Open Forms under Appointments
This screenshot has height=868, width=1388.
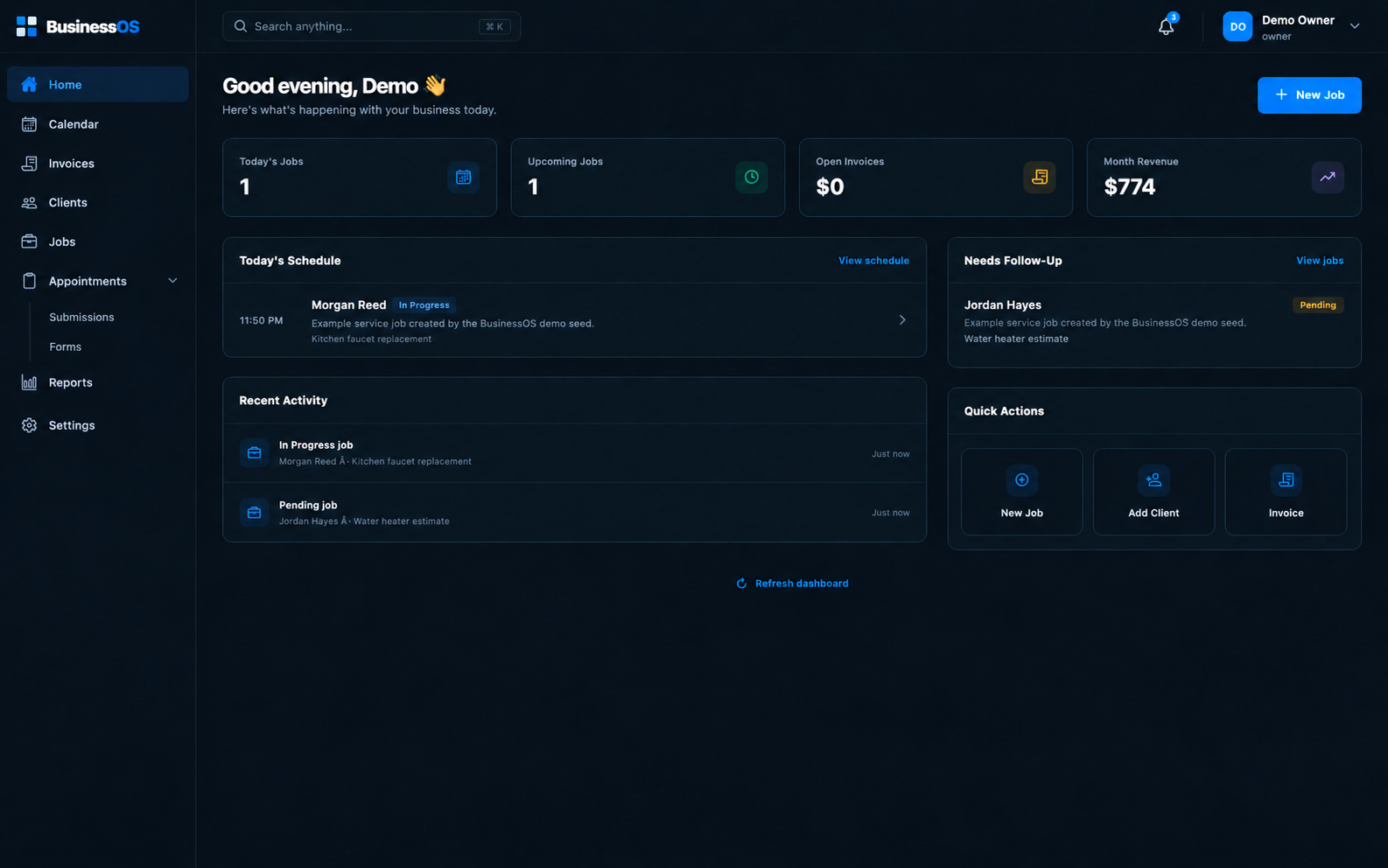coord(66,346)
